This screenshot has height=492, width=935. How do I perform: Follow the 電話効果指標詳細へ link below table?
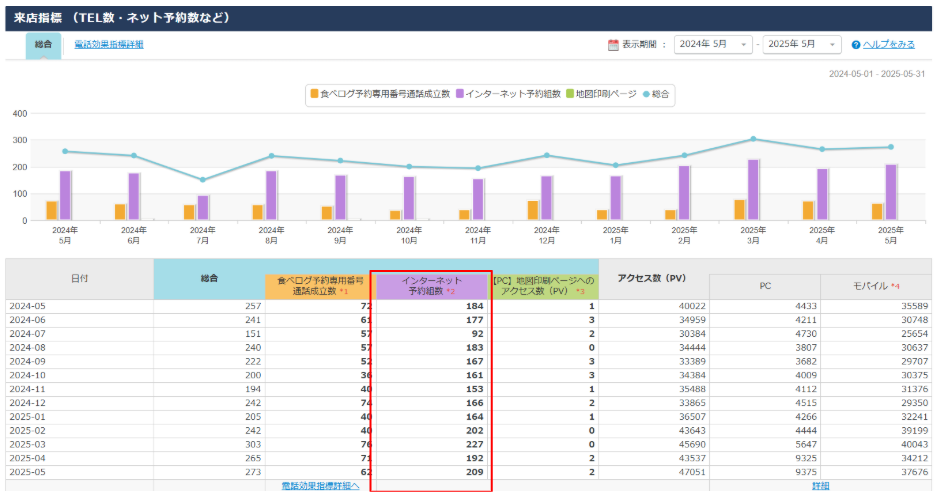(320, 486)
